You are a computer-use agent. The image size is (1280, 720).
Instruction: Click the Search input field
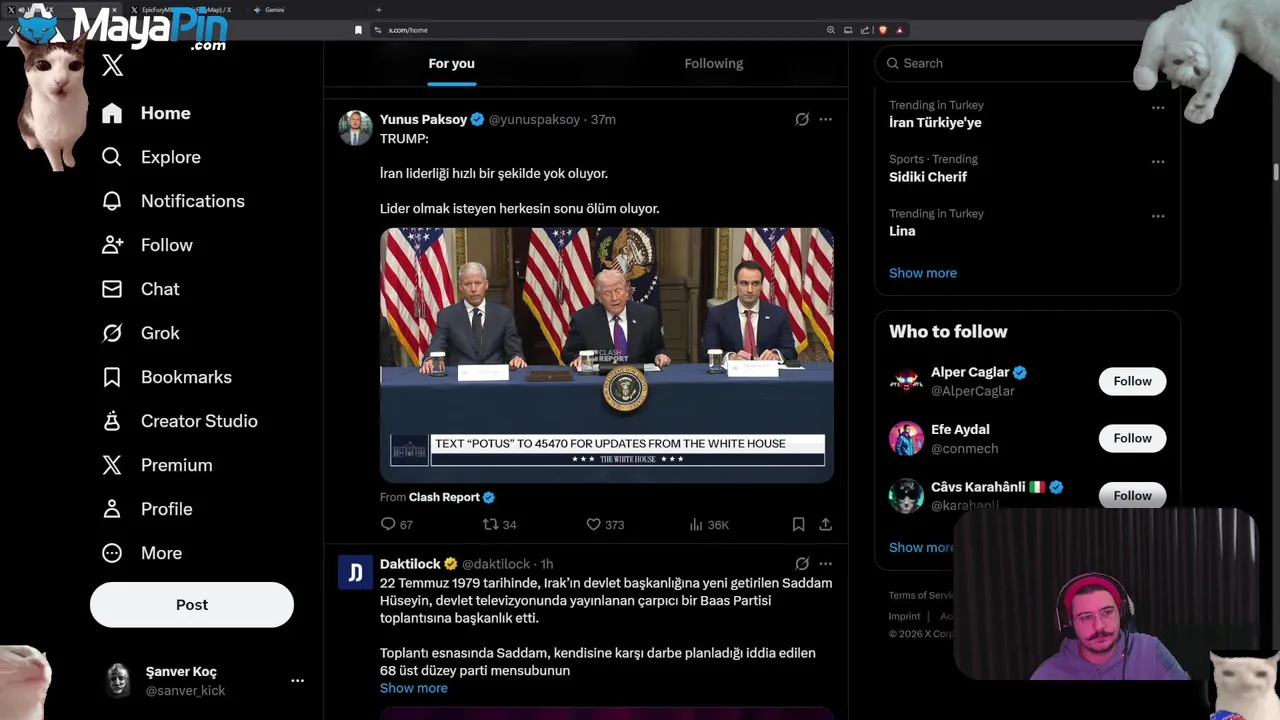(x=1010, y=63)
